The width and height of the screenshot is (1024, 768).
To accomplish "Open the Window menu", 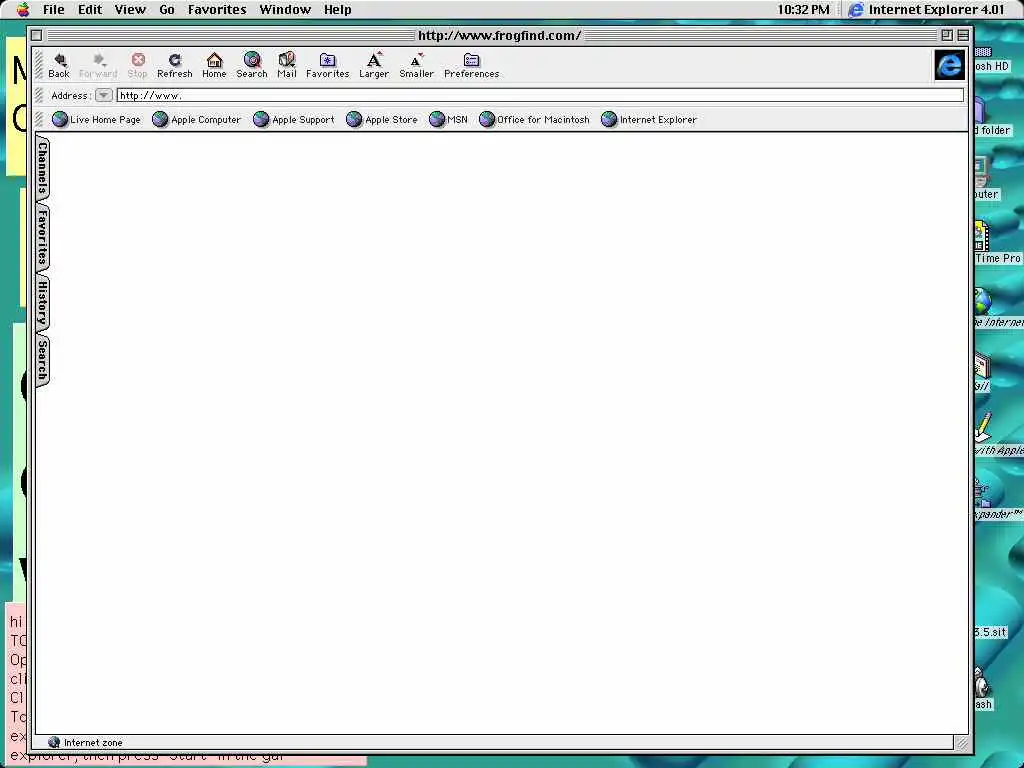I will pos(285,9).
